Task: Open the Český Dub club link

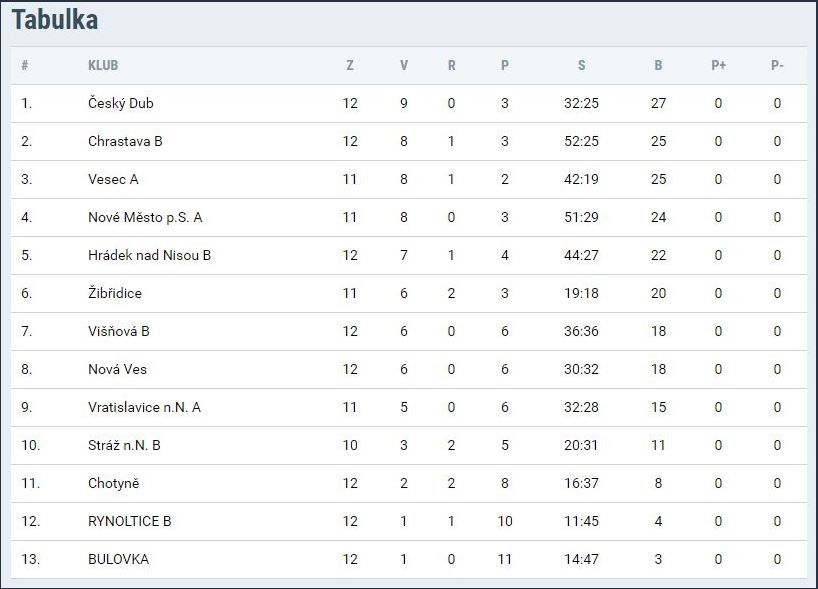Action: (x=121, y=103)
